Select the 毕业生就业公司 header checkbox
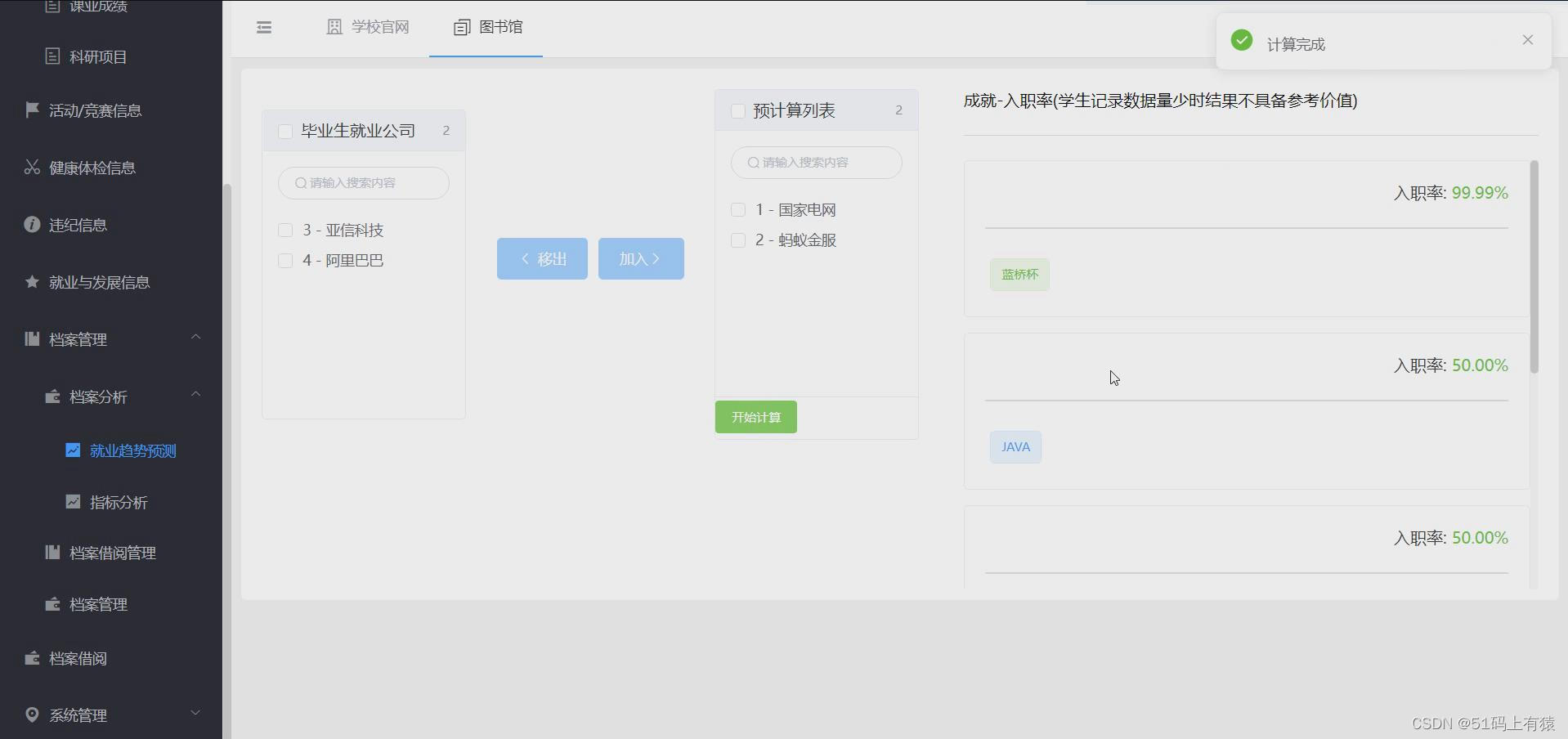1568x739 pixels. [x=284, y=131]
